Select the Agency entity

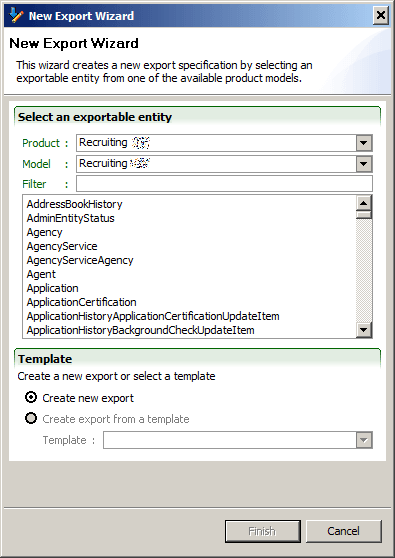point(44,232)
